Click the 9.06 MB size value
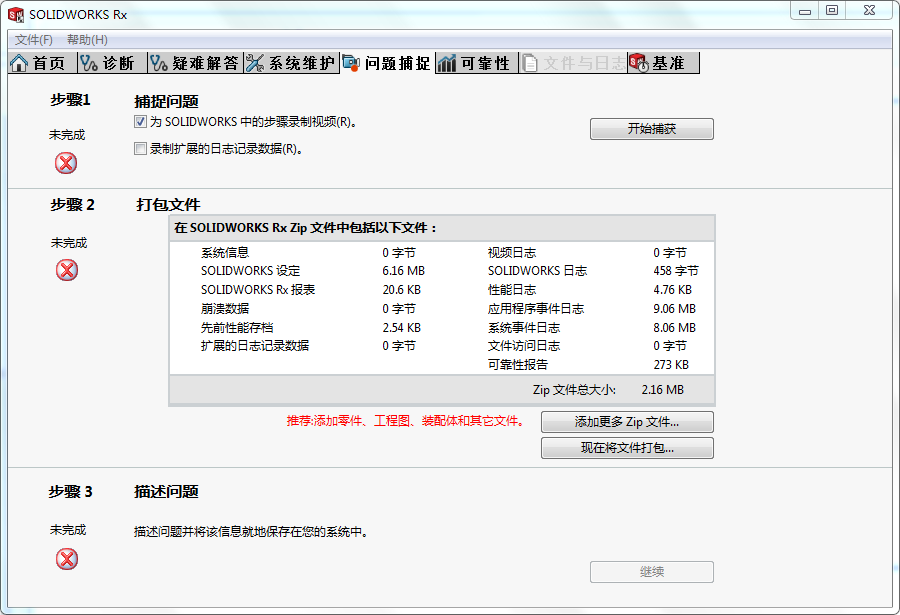Viewport: 900px width, 615px height. (x=674, y=309)
